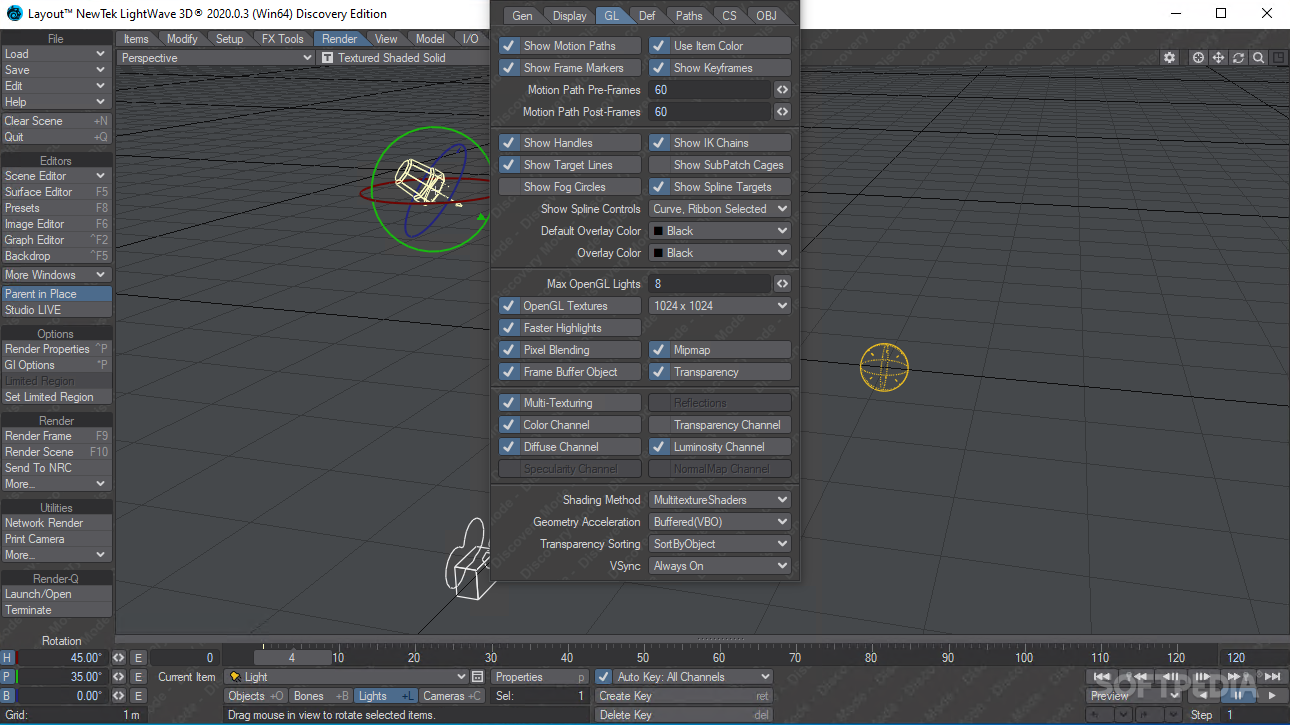Click Render Frame button

pyautogui.click(x=56, y=436)
